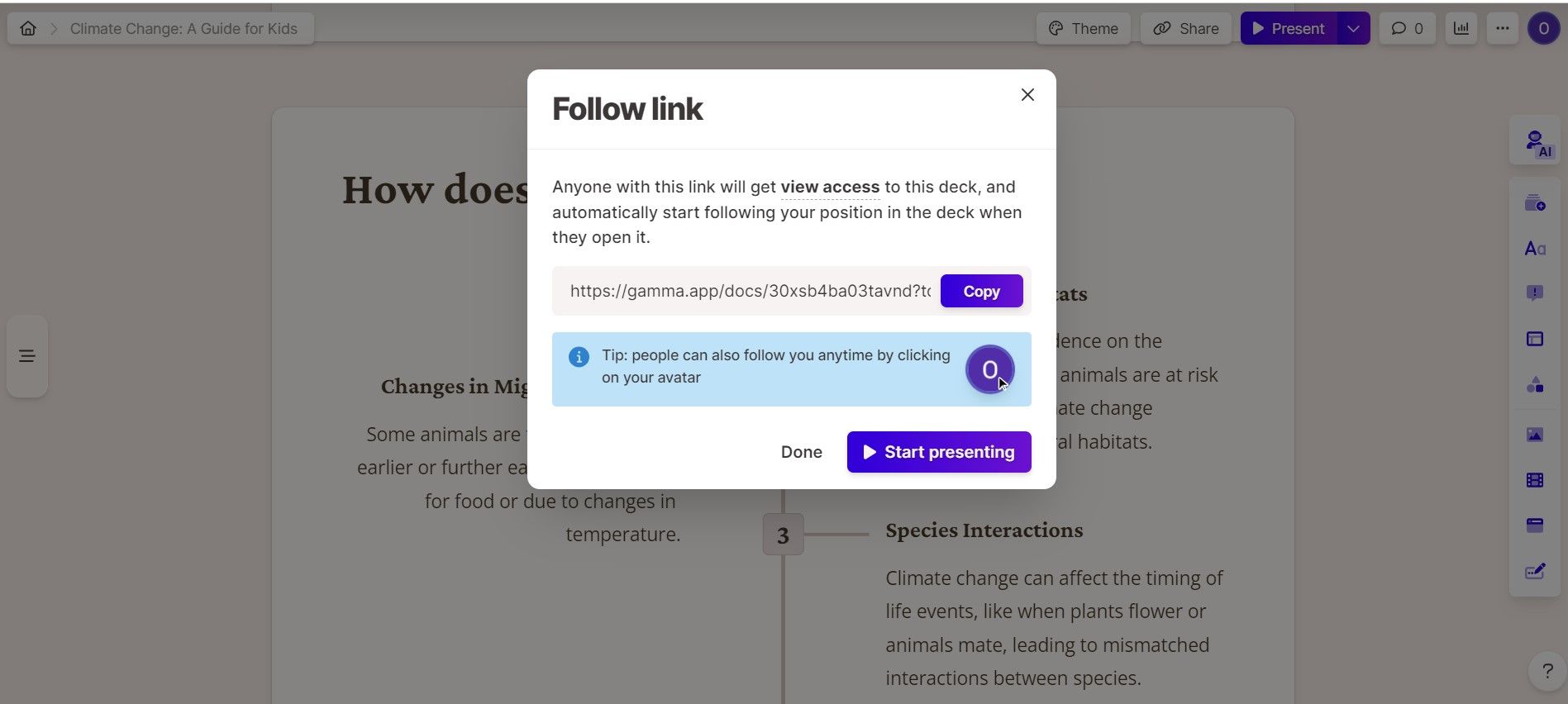Toggle the table of contents sidebar

pyautogui.click(x=26, y=355)
